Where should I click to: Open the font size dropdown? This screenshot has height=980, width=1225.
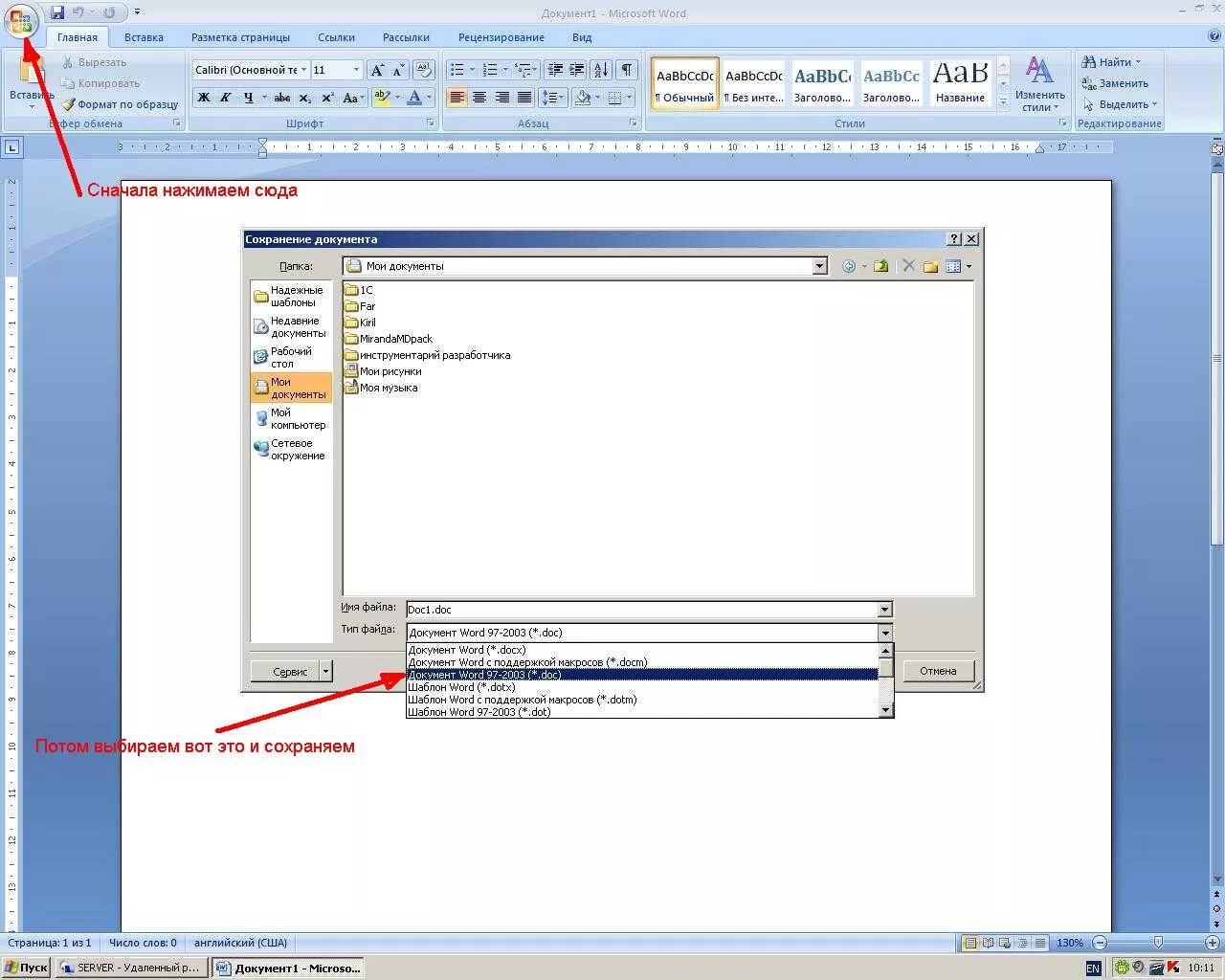(x=356, y=70)
